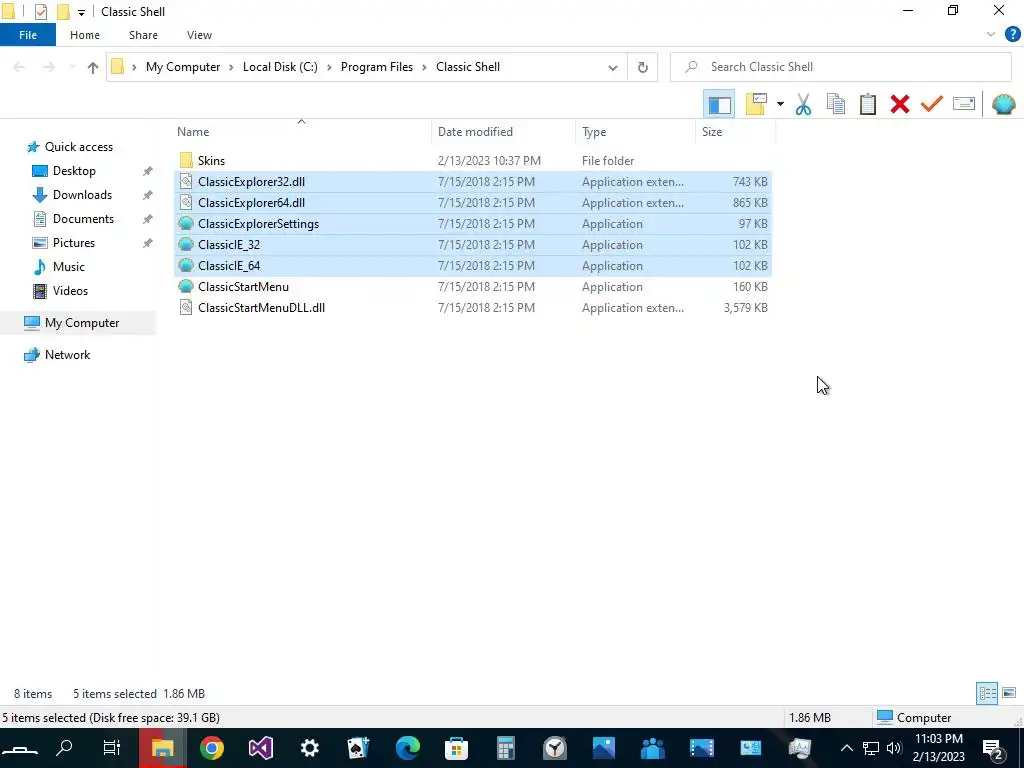Open Google Chrome from the taskbar
The image size is (1024, 768).
pos(212,748)
